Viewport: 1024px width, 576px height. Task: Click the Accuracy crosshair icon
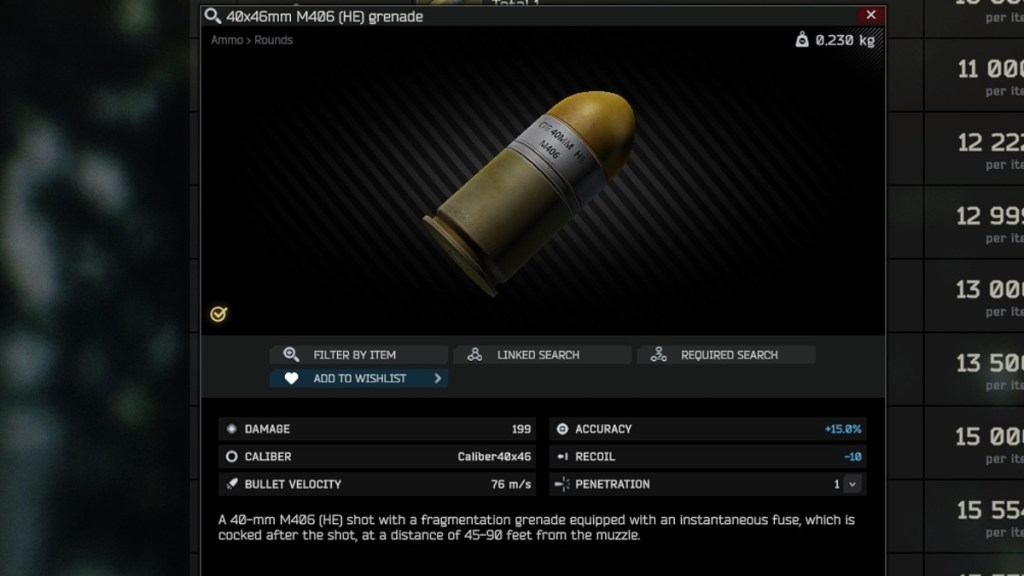tap(562, 429)
